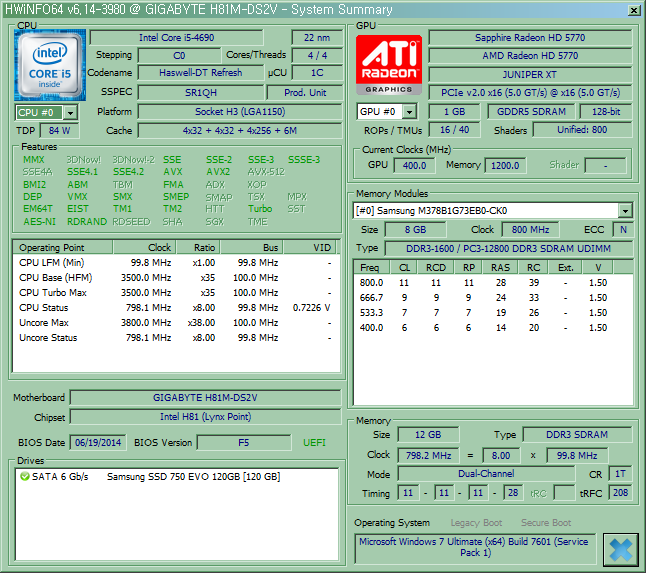Click the Bus column header
The width and height of the screenshot is (646, 573).
tap(251, 248)
